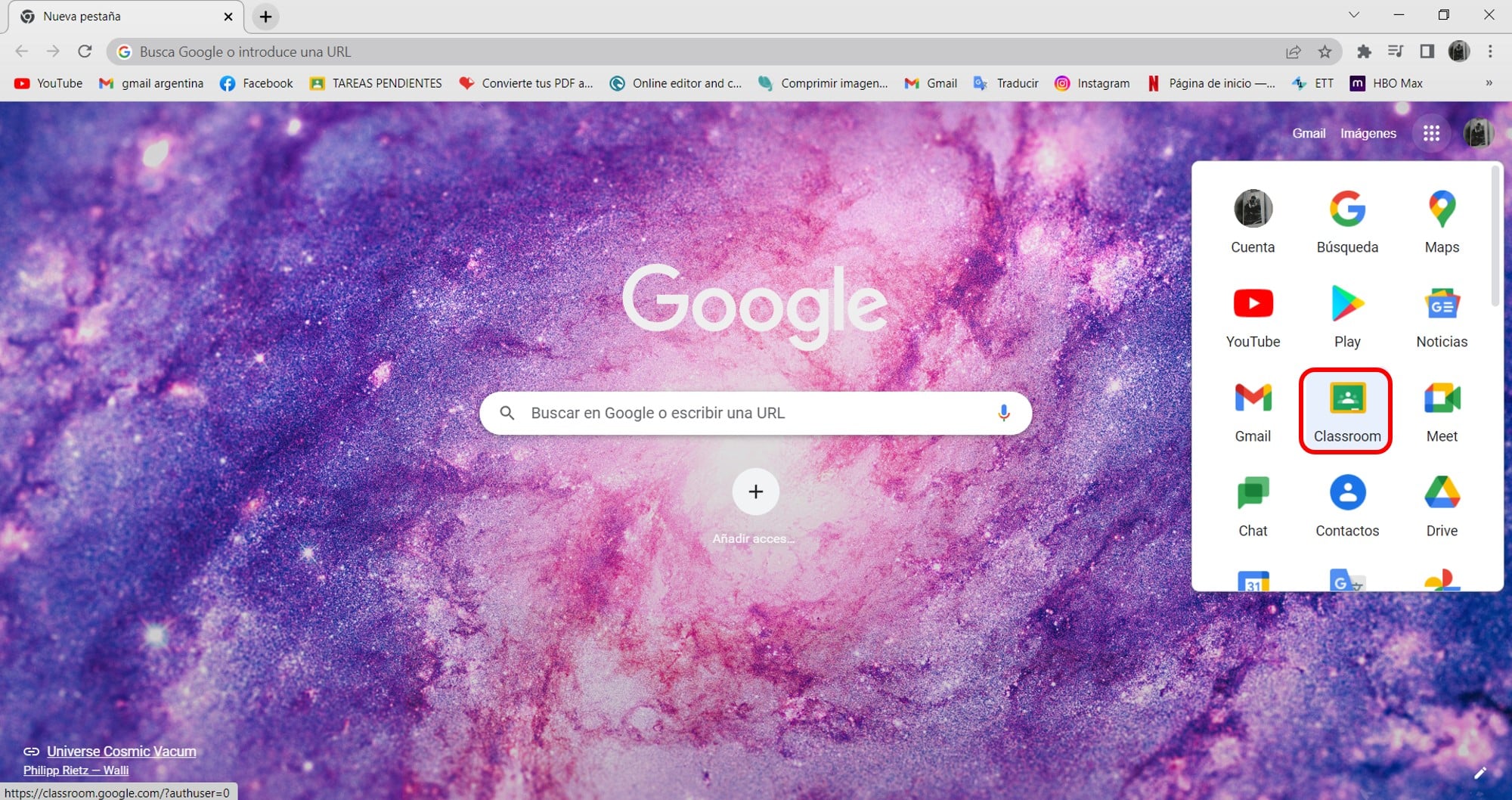Open Google Drive from the apps grid
1512x800 pixels.
[x=1441, y=505]
